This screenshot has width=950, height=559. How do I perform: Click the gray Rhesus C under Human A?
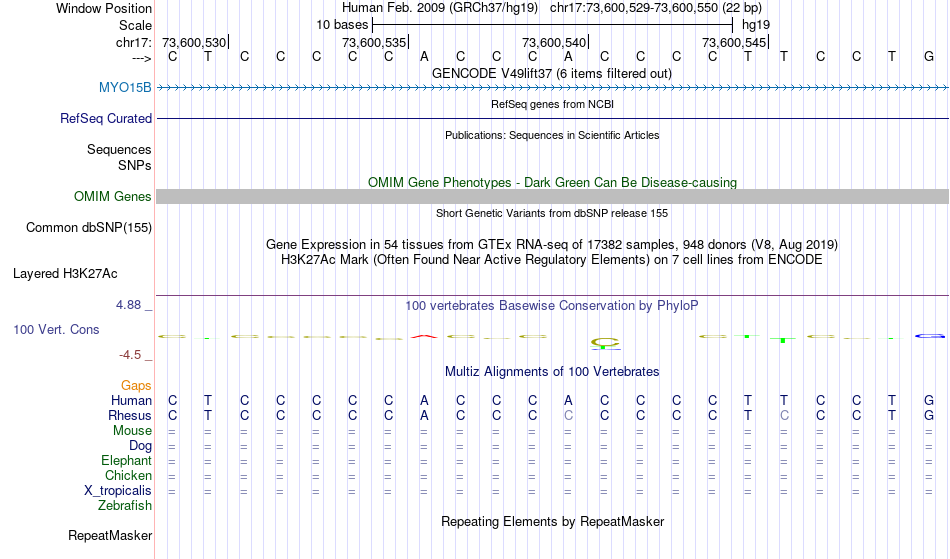coord(568,415)
